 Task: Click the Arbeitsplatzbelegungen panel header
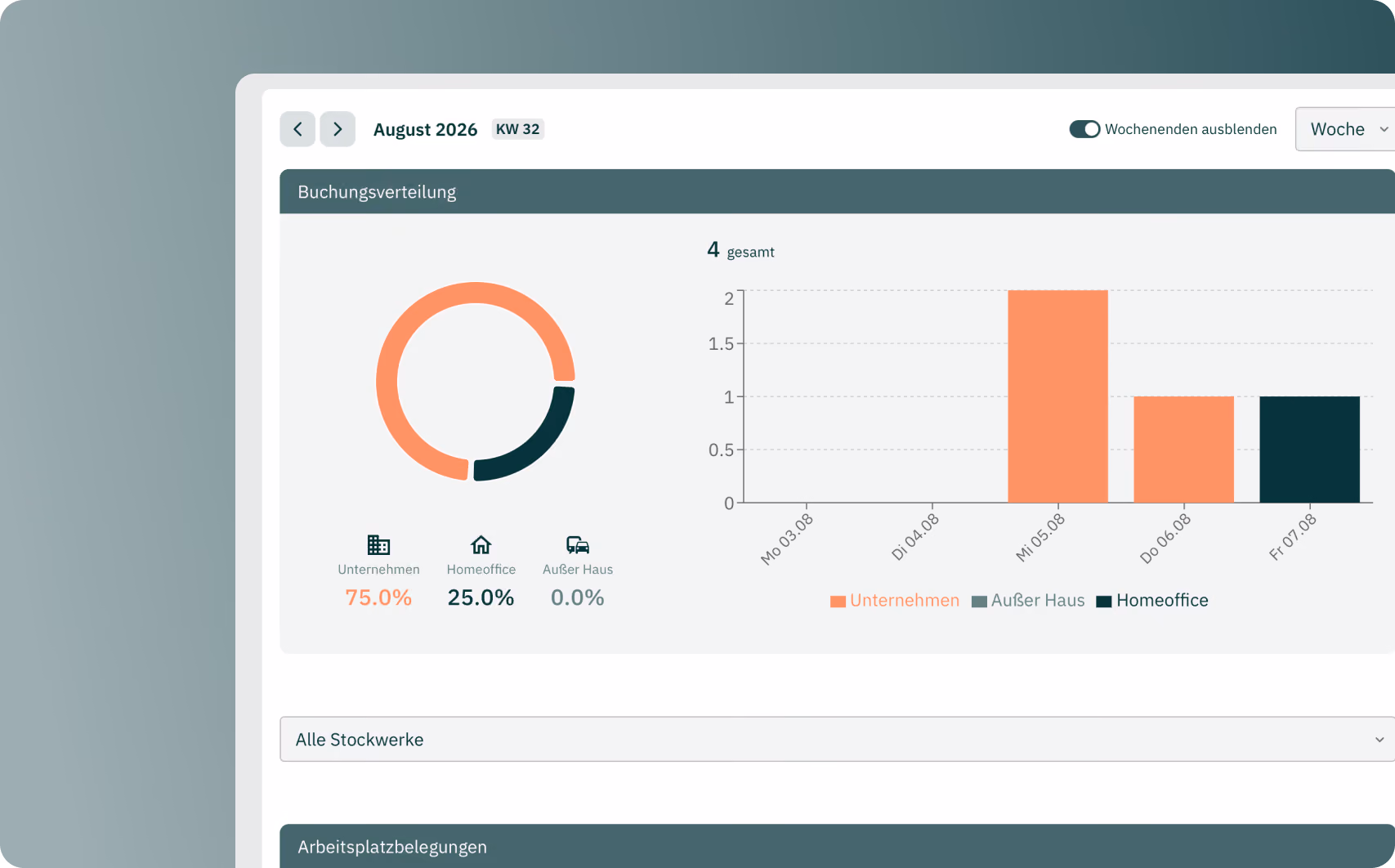click(837, 846)
